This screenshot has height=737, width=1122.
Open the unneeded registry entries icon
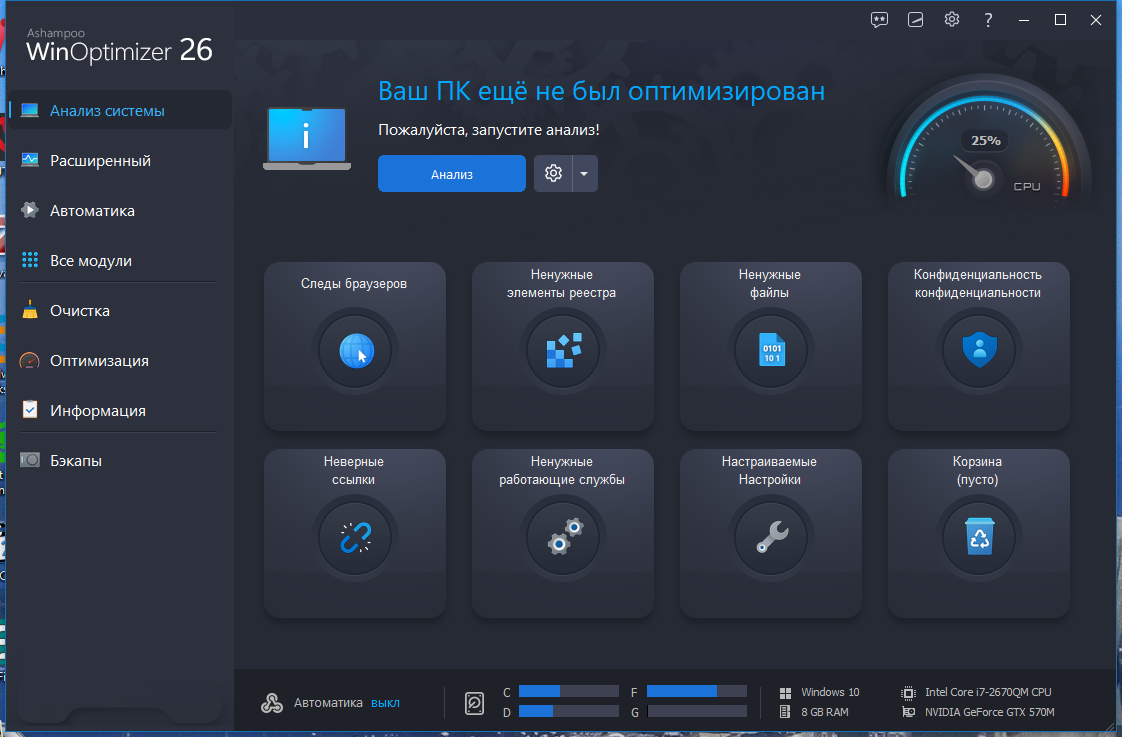click(563, 351)
